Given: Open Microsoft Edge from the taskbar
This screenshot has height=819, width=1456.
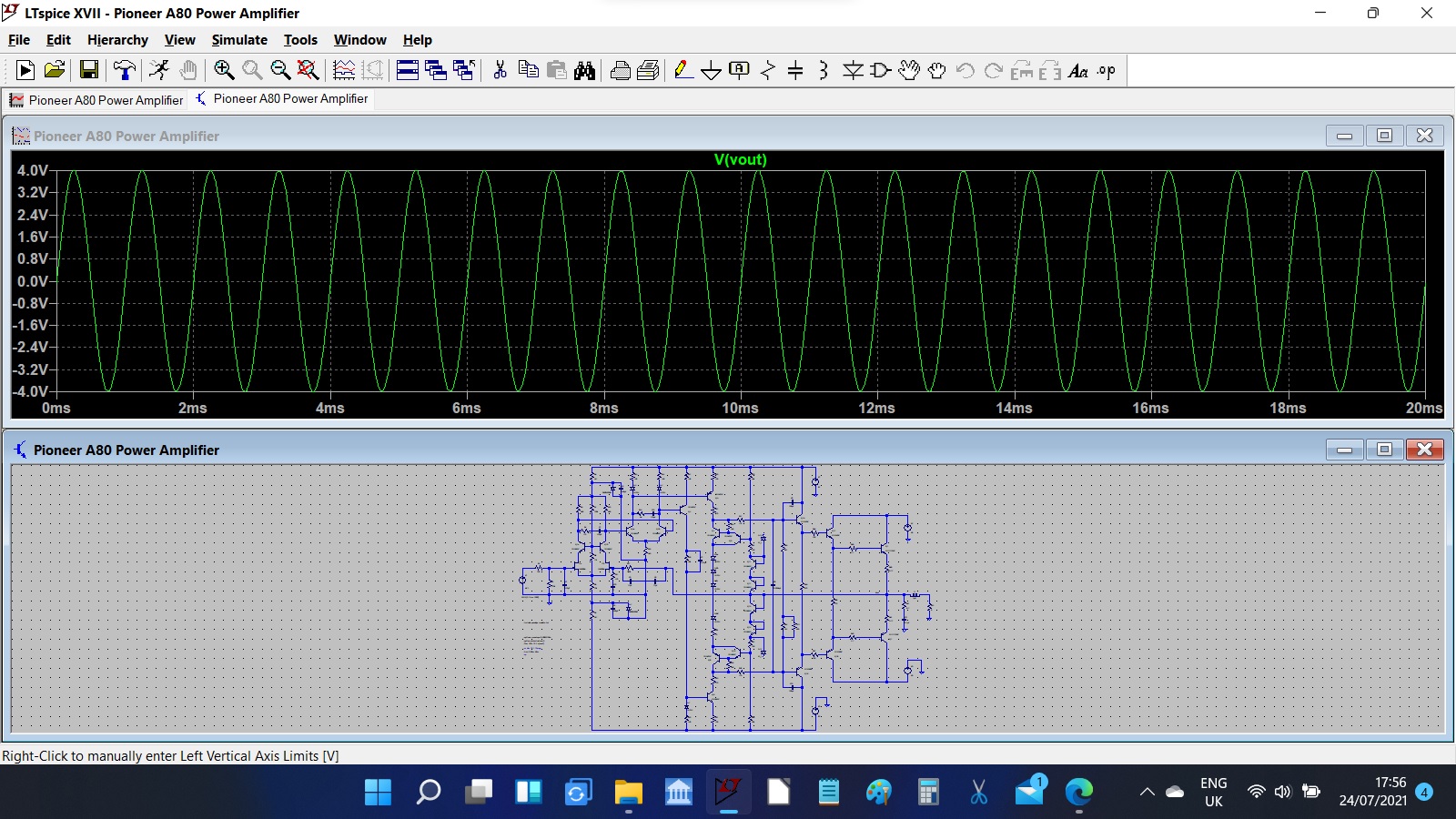Looking at the screenshot, I should [x=1079, y=792].
